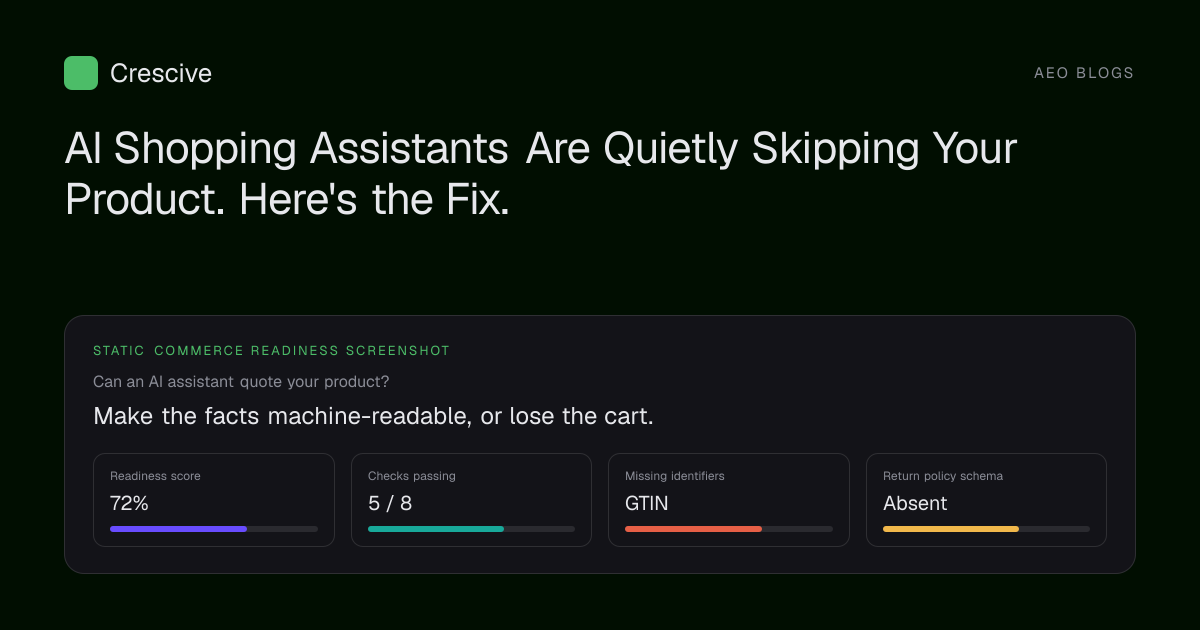Select the article headline about AI Shopping Assistants
The width and height of the screenshot is (1200, 630).
pos(541,174)
